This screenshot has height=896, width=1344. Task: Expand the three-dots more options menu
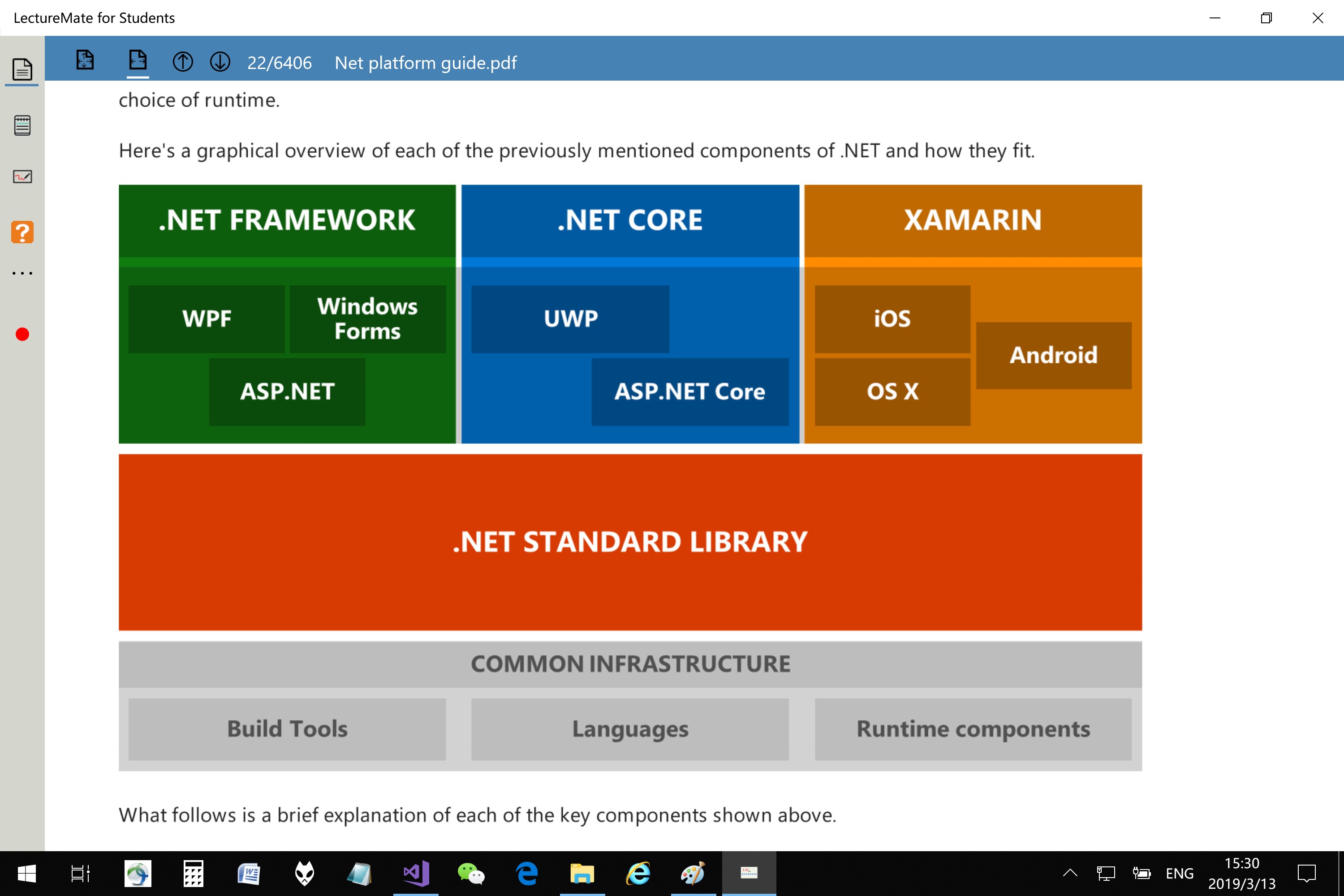22,273
